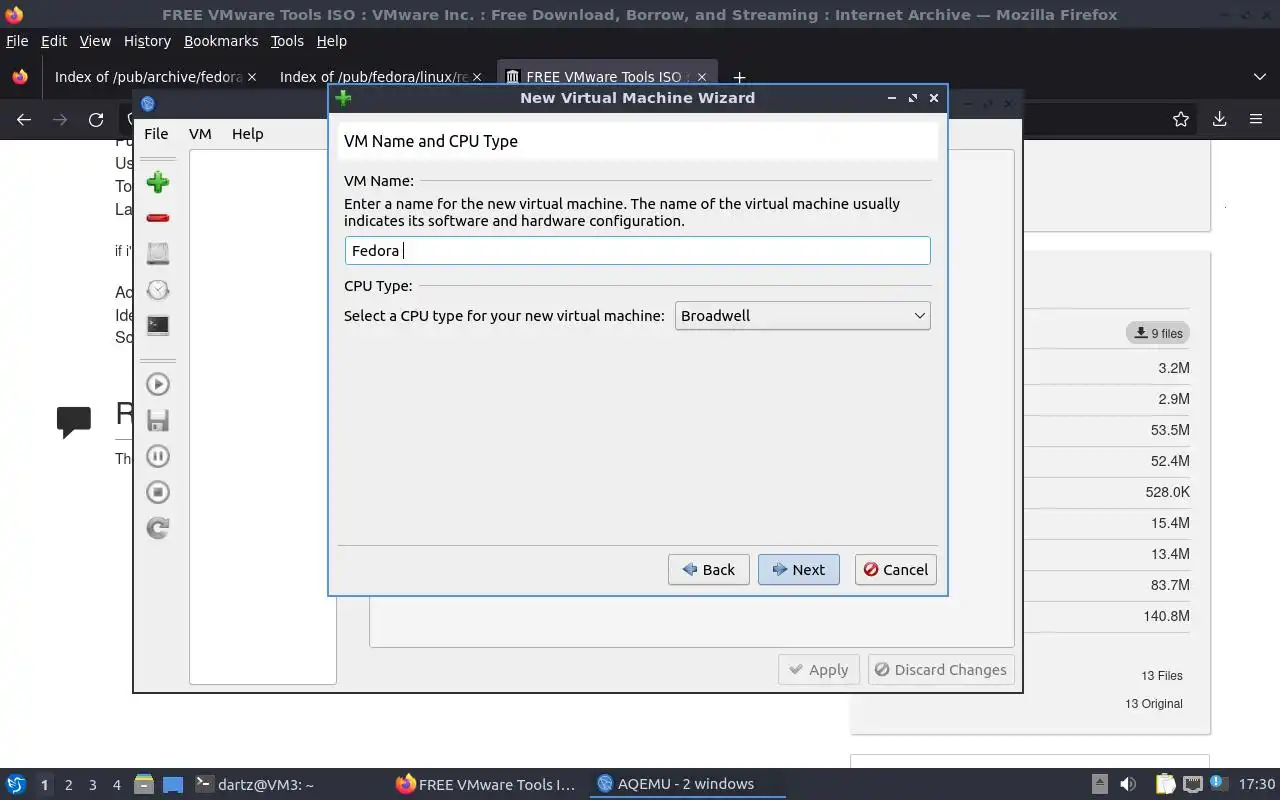Click the network icon in the system tray
The image size is (1280, 800).
[1192, 784]
